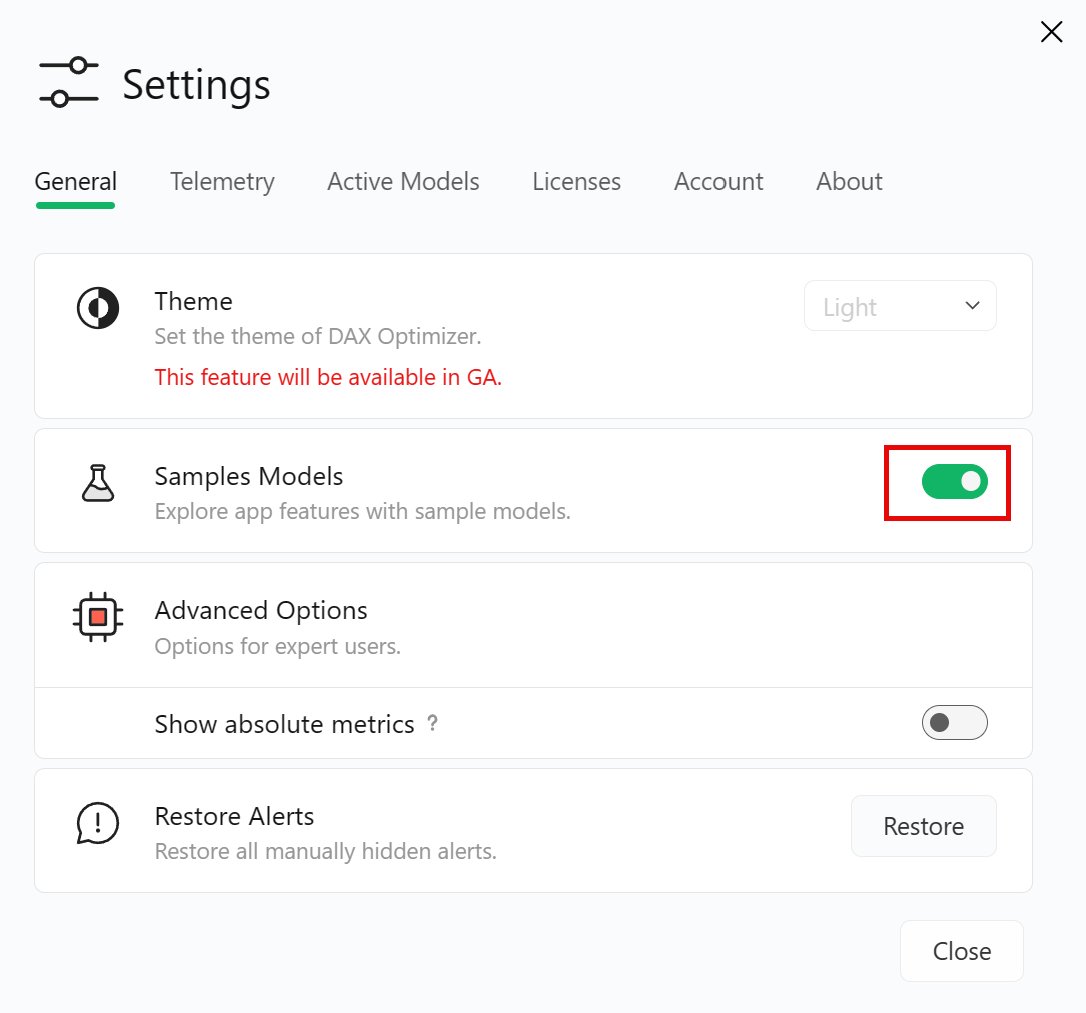Switch to the Telemetry tab
The height and width of the screenshot is (1013, 1086).
coord(221,181)
